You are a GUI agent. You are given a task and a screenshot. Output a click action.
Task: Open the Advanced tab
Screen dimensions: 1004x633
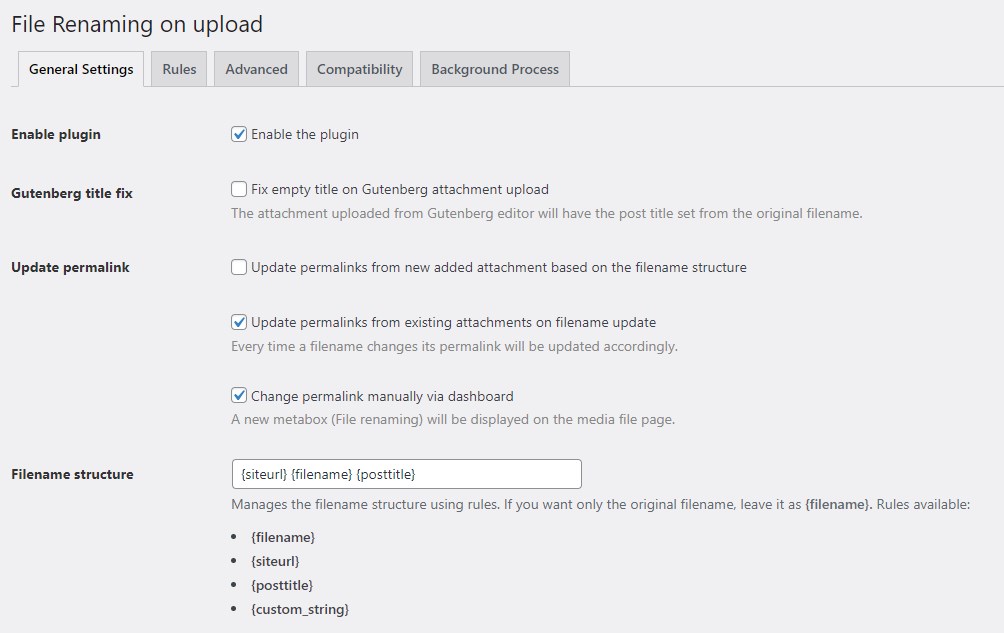(x=256, y=69)
